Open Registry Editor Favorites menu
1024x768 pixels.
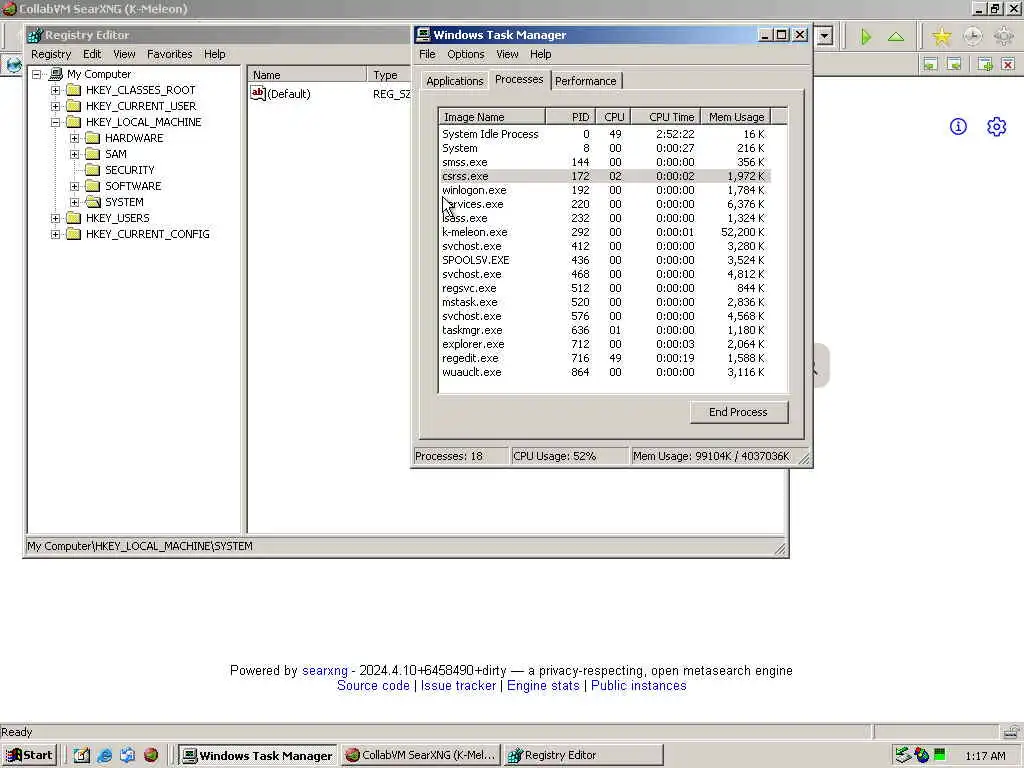pos(169,54)
